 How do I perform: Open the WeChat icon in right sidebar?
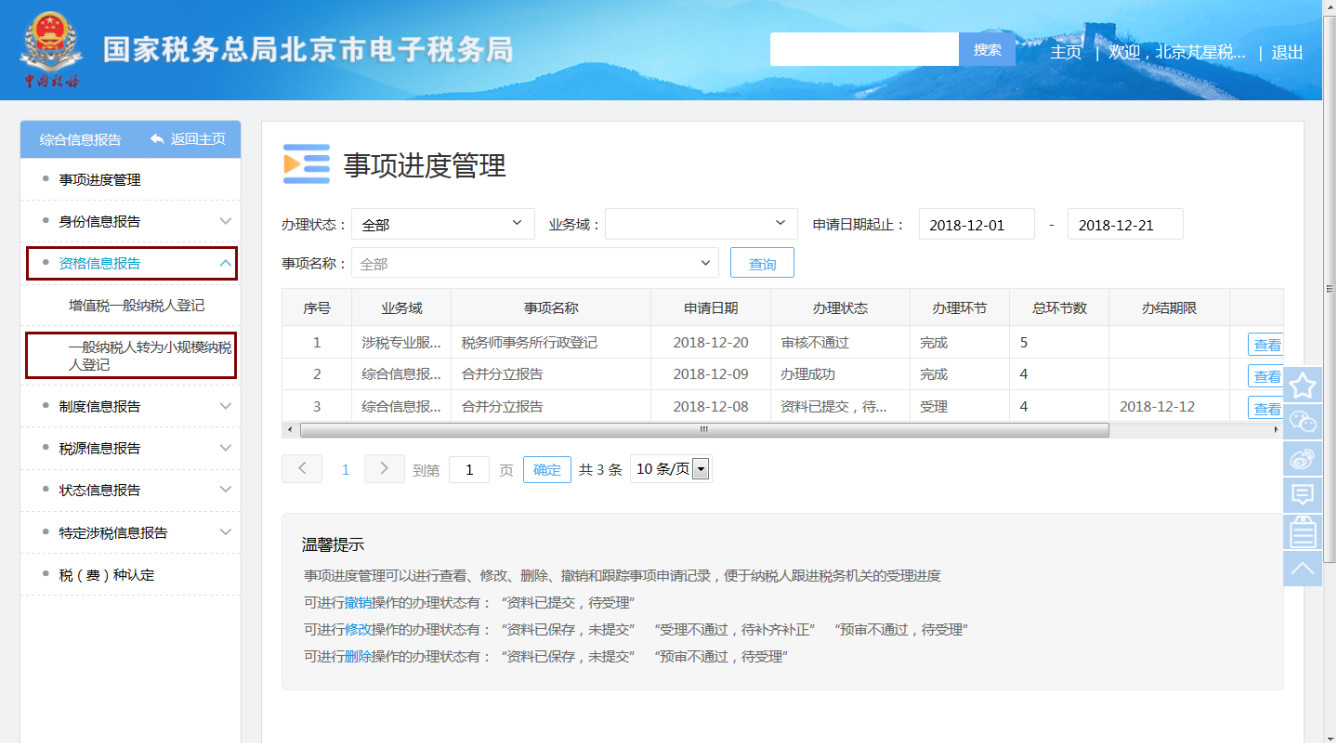click(1302, 422)
